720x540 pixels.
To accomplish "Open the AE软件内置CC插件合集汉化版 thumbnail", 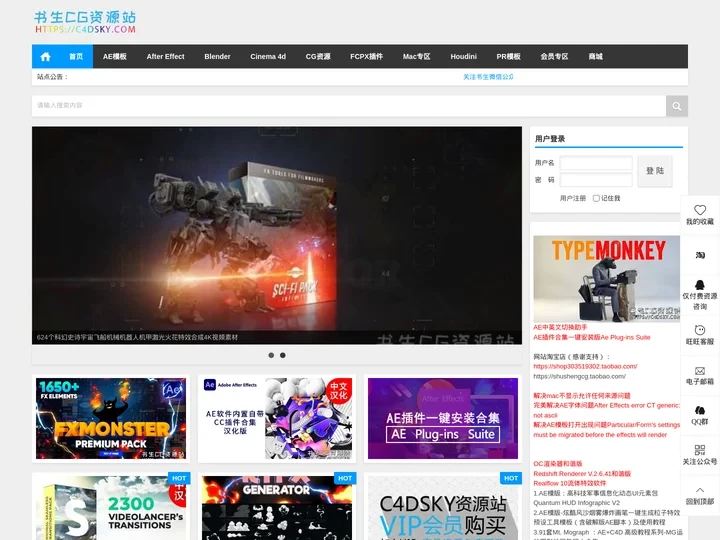I will (x=277, y=418).
